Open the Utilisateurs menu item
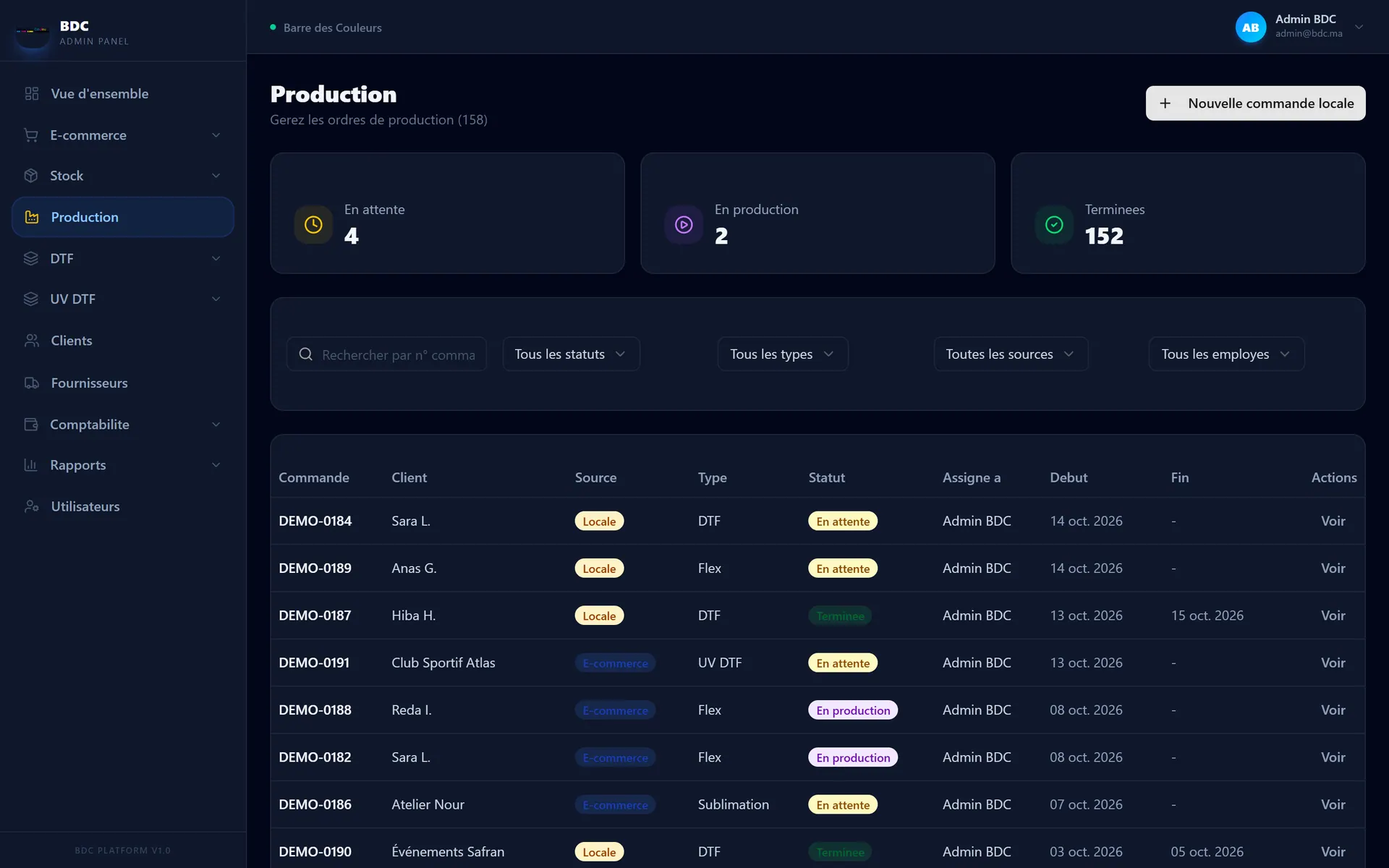Screen dimensions: 1389x868 (123, 506)
